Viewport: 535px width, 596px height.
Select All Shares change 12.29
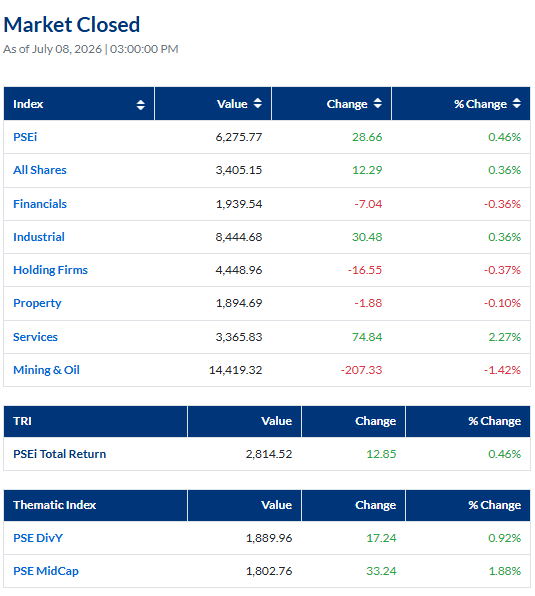(x=367, y=170)
